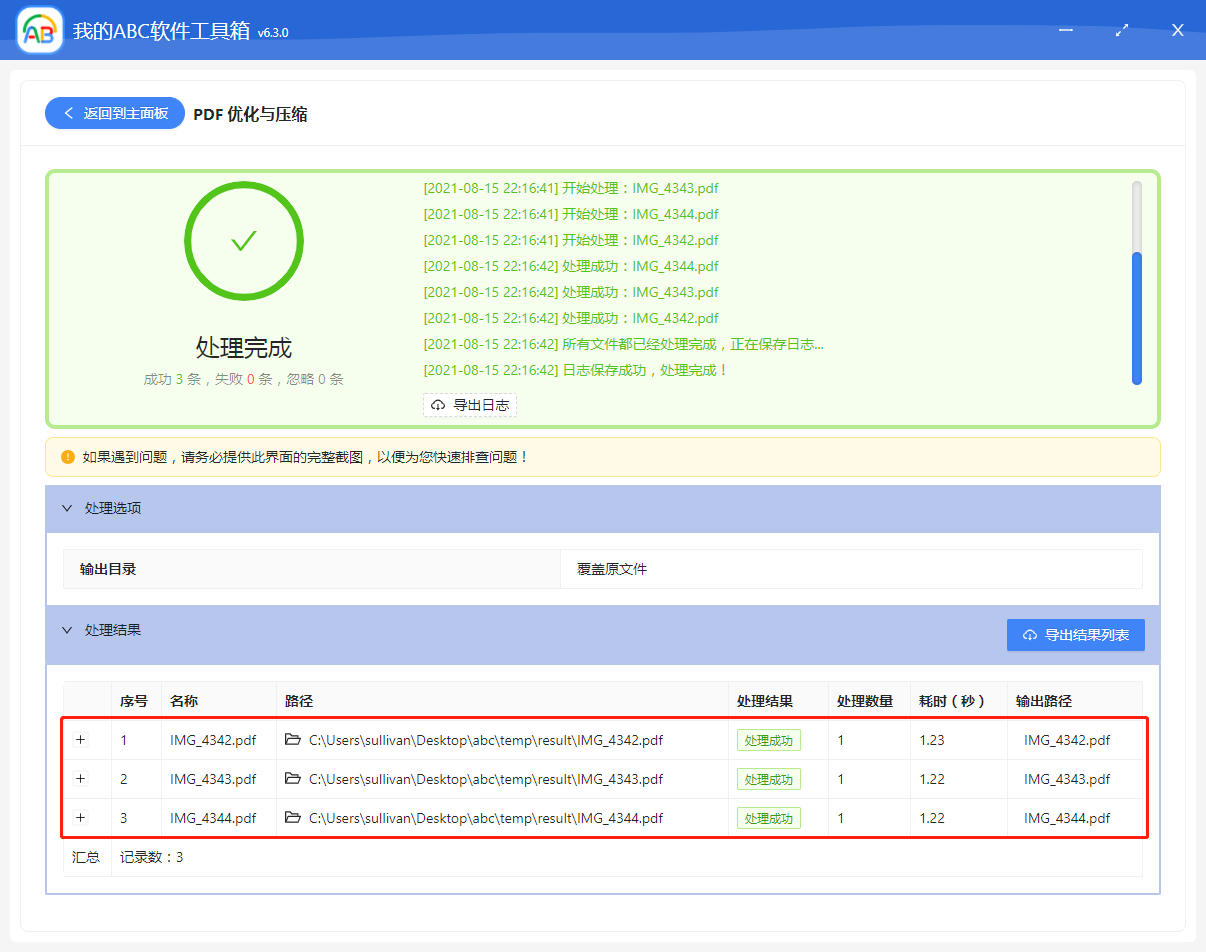The image size is (1206, 952).
Task: Click 处理成功 badge for IMG_4342.pdf
Action: point(768,740)
